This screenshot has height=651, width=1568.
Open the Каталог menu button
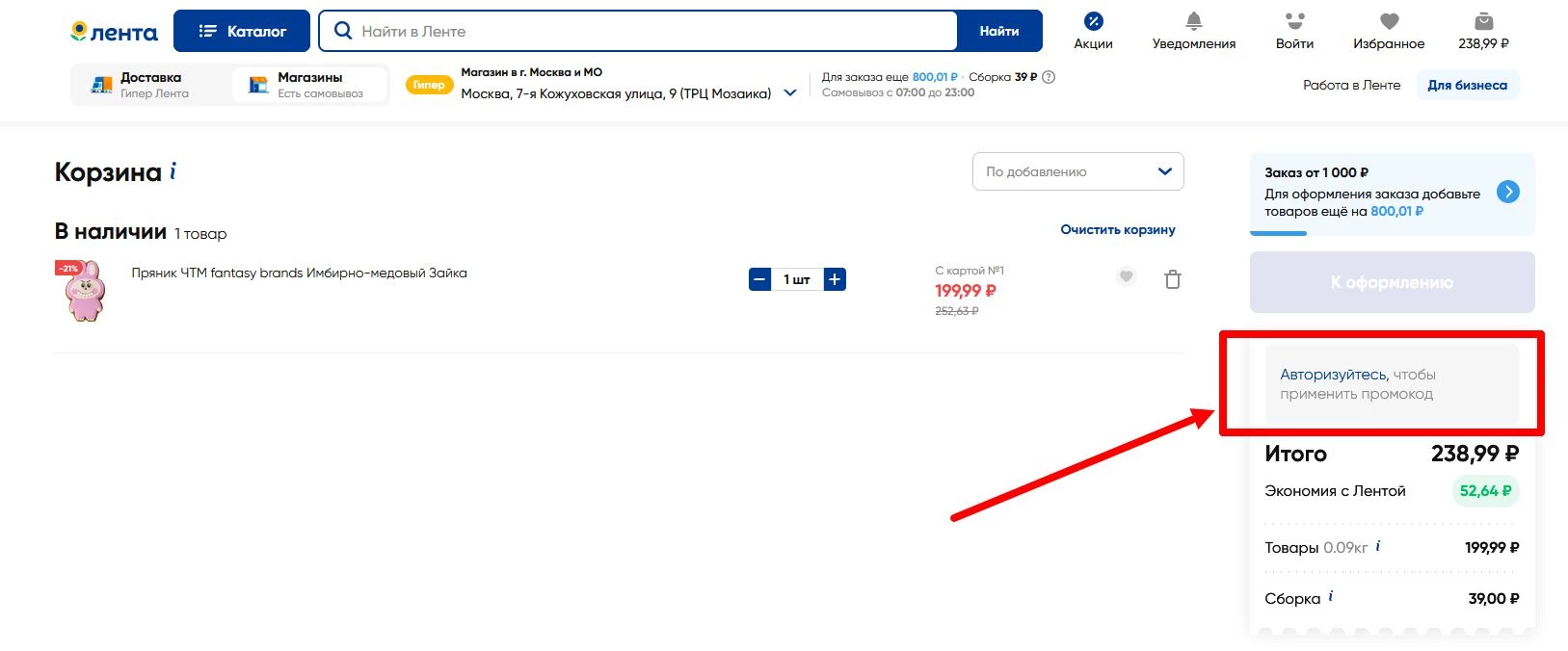[x=242, y=31]
